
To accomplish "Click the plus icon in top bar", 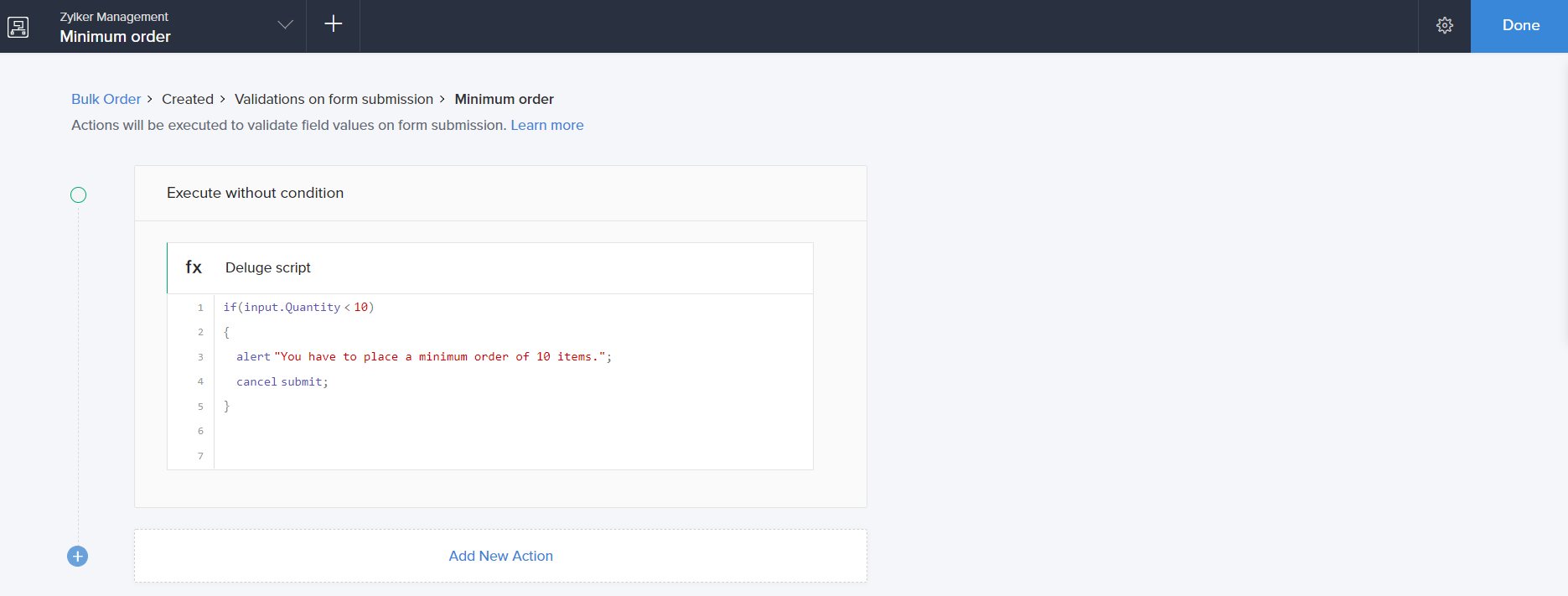I will [333, 24].
